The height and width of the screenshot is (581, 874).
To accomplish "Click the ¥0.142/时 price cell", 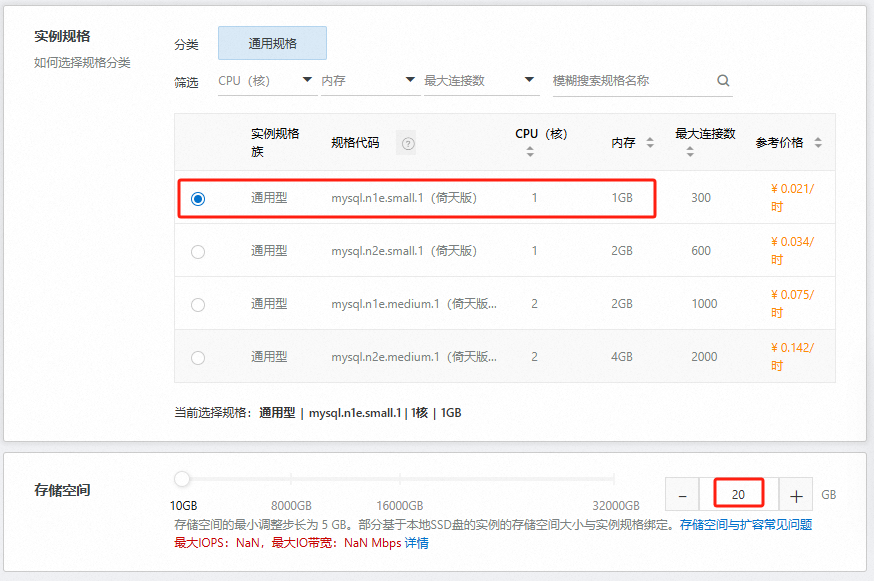I will click(792, 356).
